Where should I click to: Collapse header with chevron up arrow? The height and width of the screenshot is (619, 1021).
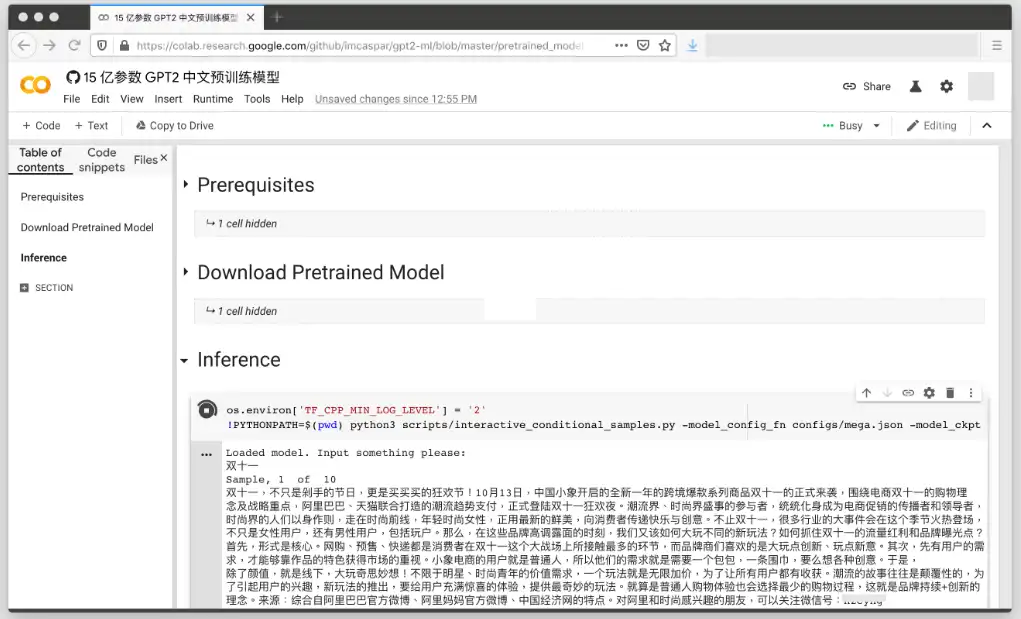(x=987, y=126)
